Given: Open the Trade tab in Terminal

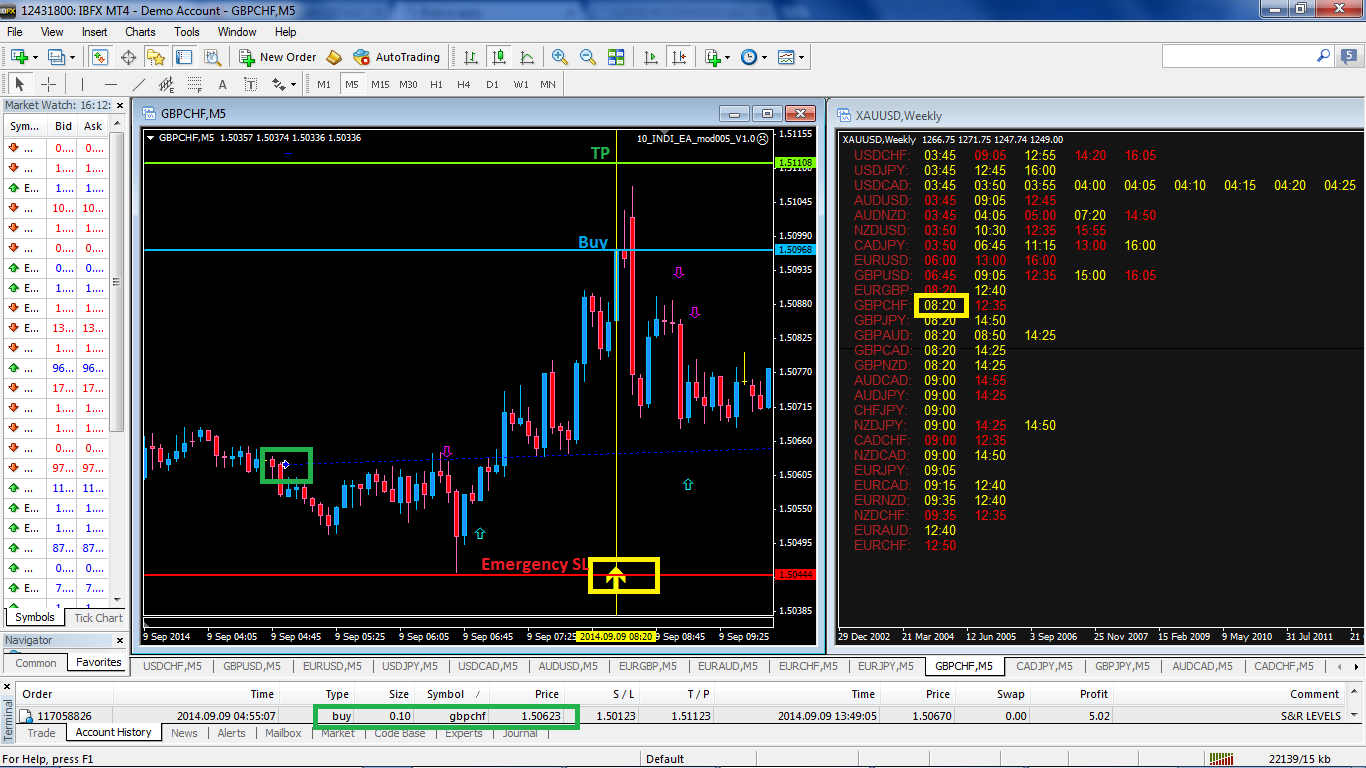Looking at the screenshot, I should tap(42, 733).
